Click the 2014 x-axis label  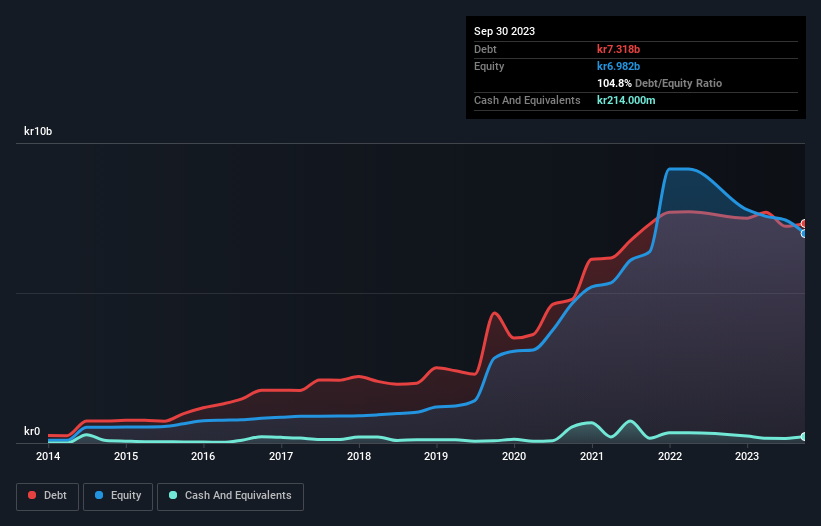(x=48, y=456)
